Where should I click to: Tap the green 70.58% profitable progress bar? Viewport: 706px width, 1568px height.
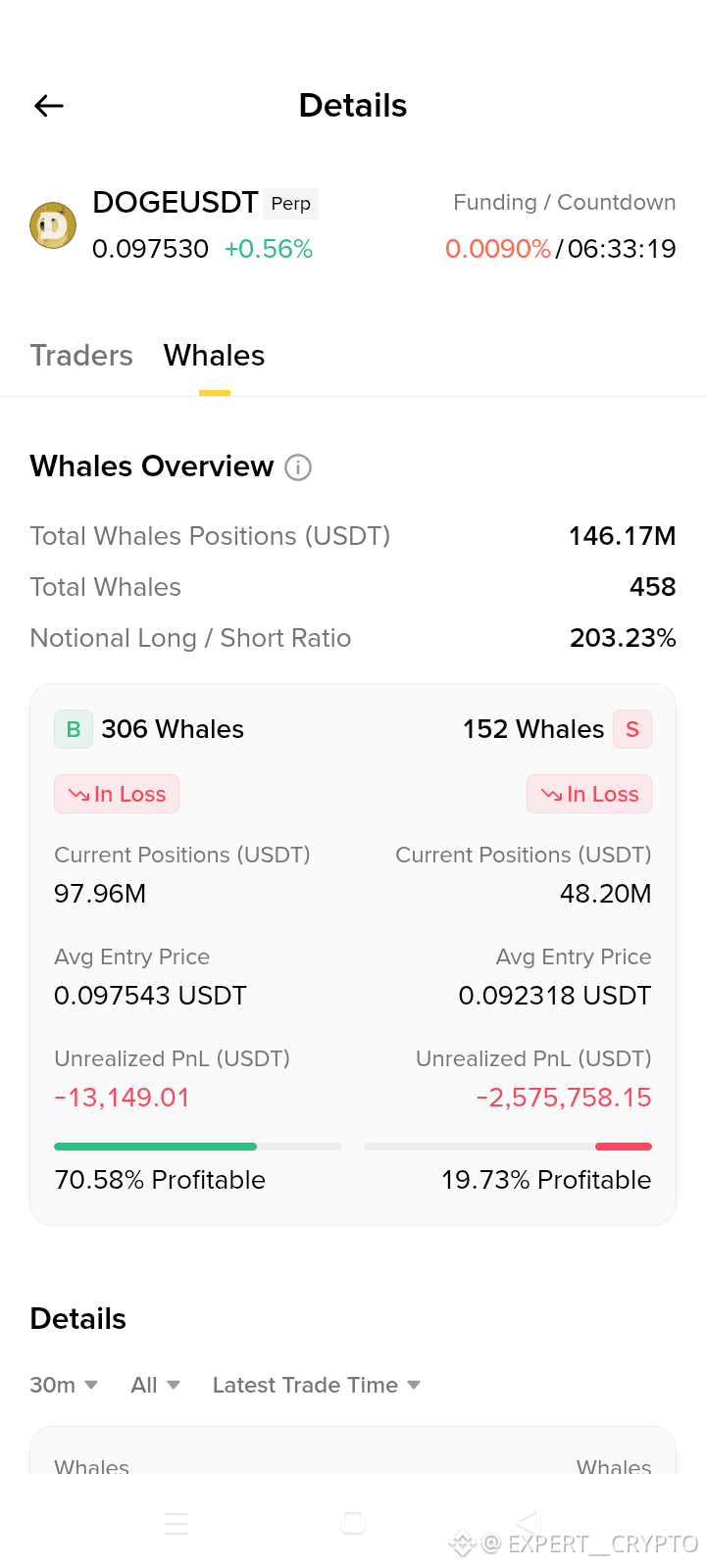point(197,1146)
